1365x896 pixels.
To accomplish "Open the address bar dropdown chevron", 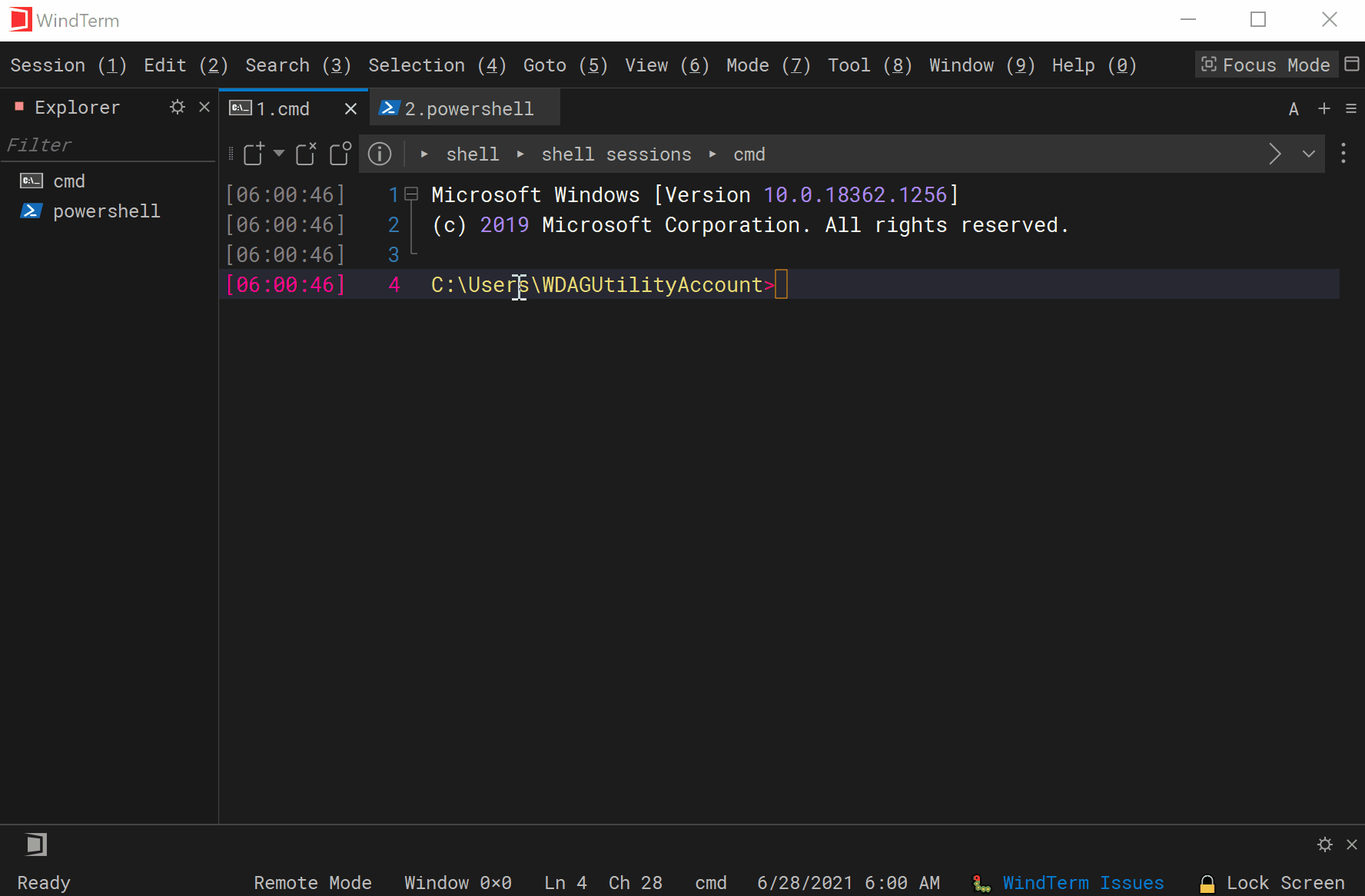I will (1309, 154).
